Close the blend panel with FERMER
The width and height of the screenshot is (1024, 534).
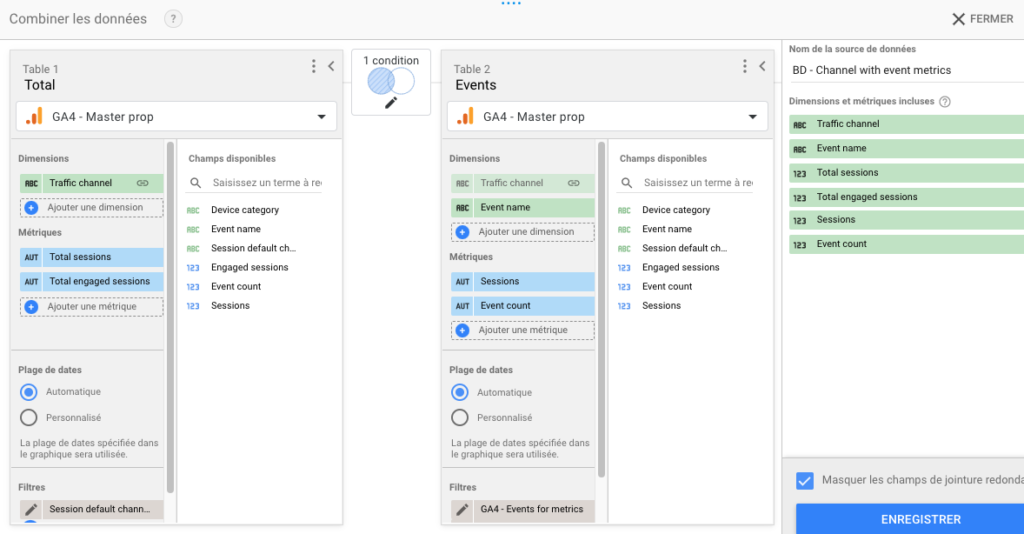click(x=982, y=19)
